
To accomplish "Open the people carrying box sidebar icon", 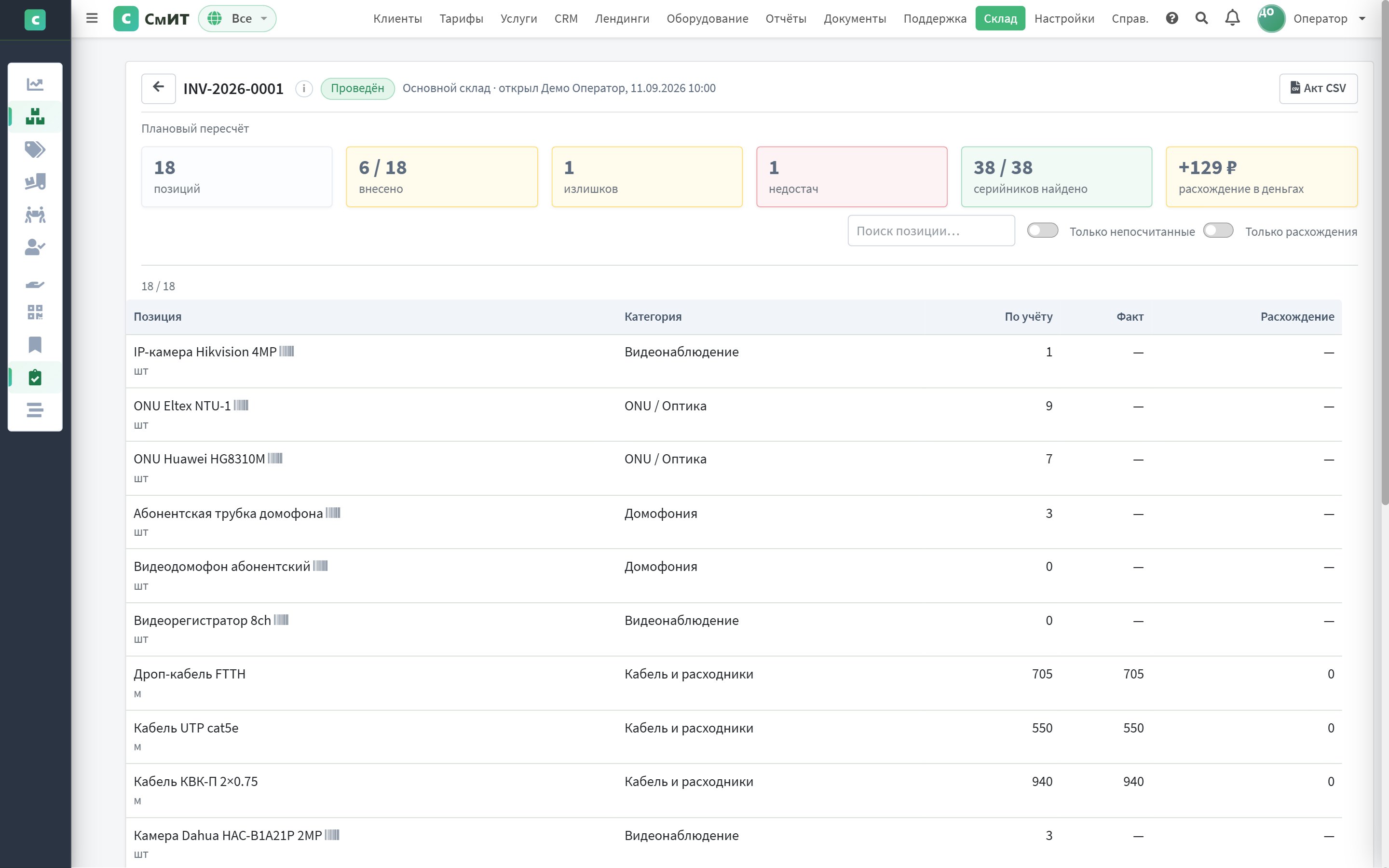I will coord(35,215).
